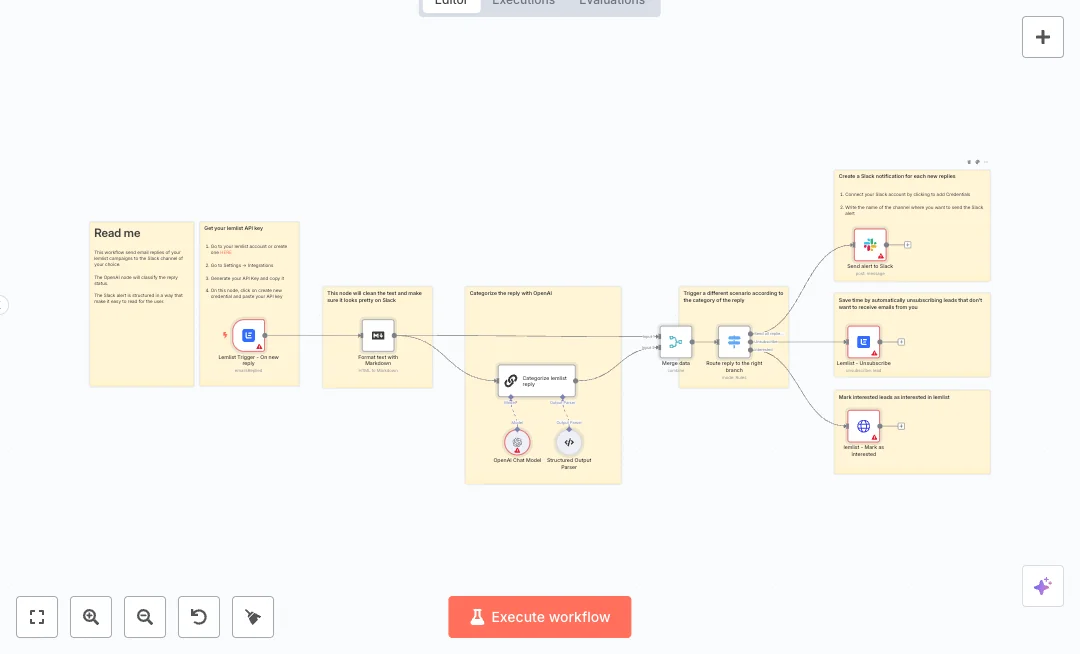This screenshot has height=654, width=1080.
Task: Click the zoom in magnifier button
Action: 91,617
